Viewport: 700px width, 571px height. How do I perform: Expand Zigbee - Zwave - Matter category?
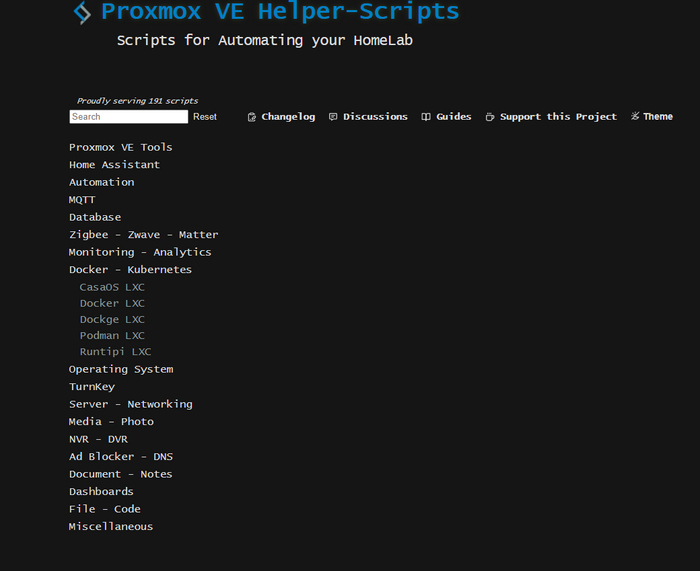click(144, 234)
